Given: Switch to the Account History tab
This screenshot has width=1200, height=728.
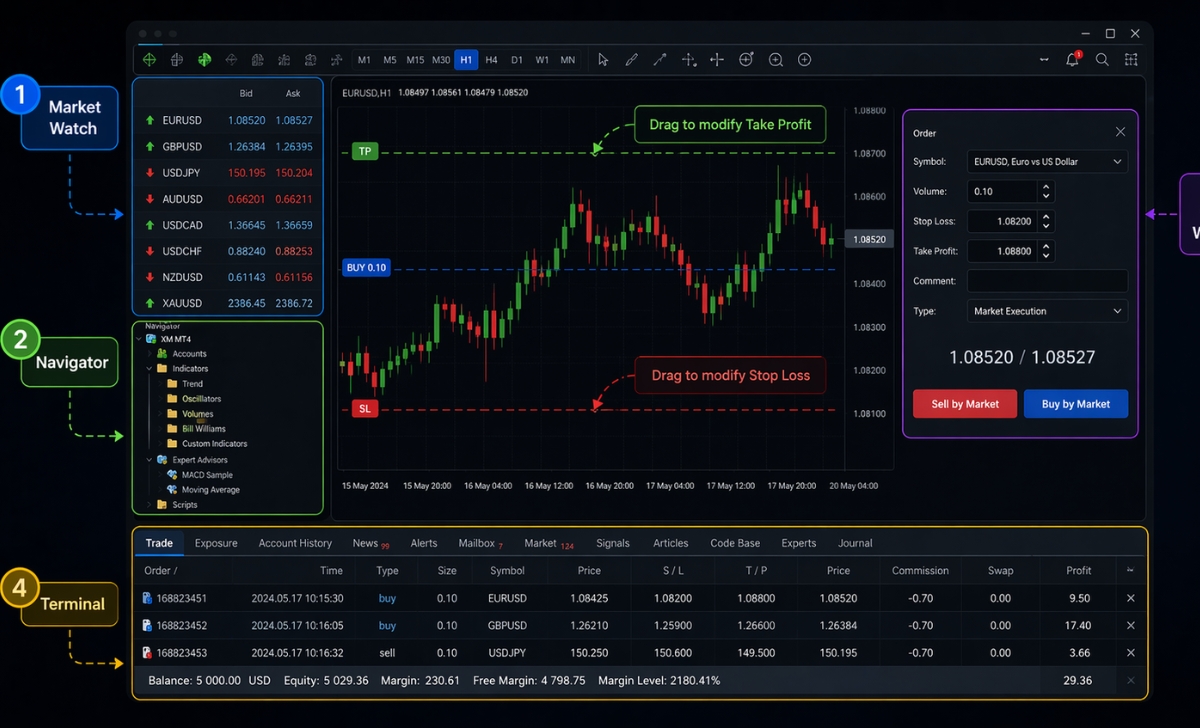Looking at the screenshot, I should click(x=295, y=543).
